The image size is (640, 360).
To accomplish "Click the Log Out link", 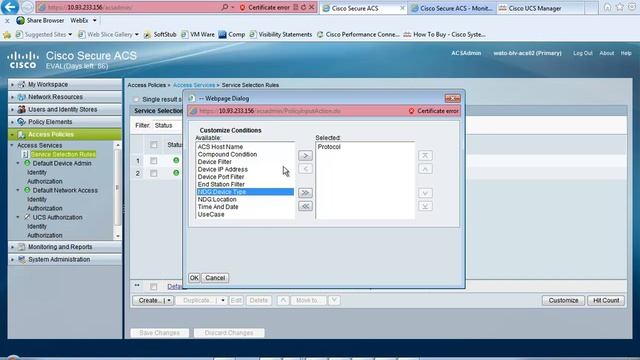I will (582, 53).
